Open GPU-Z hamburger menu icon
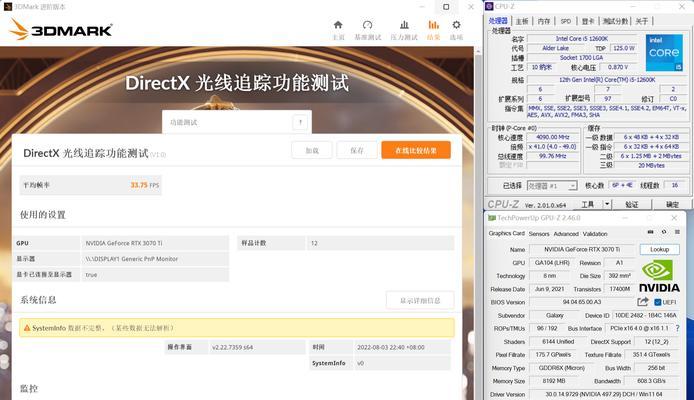This screenshot has width=694, height=400. [677, 232]
